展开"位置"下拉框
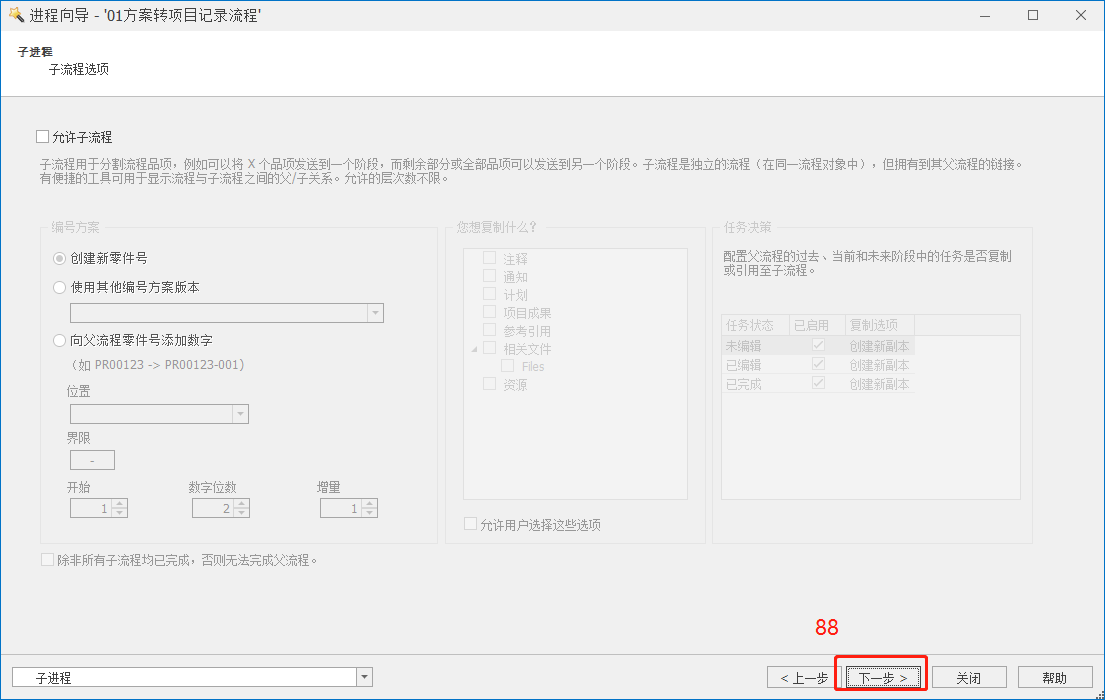This screenshot has width=1105, height=700. tap(238, 413)
